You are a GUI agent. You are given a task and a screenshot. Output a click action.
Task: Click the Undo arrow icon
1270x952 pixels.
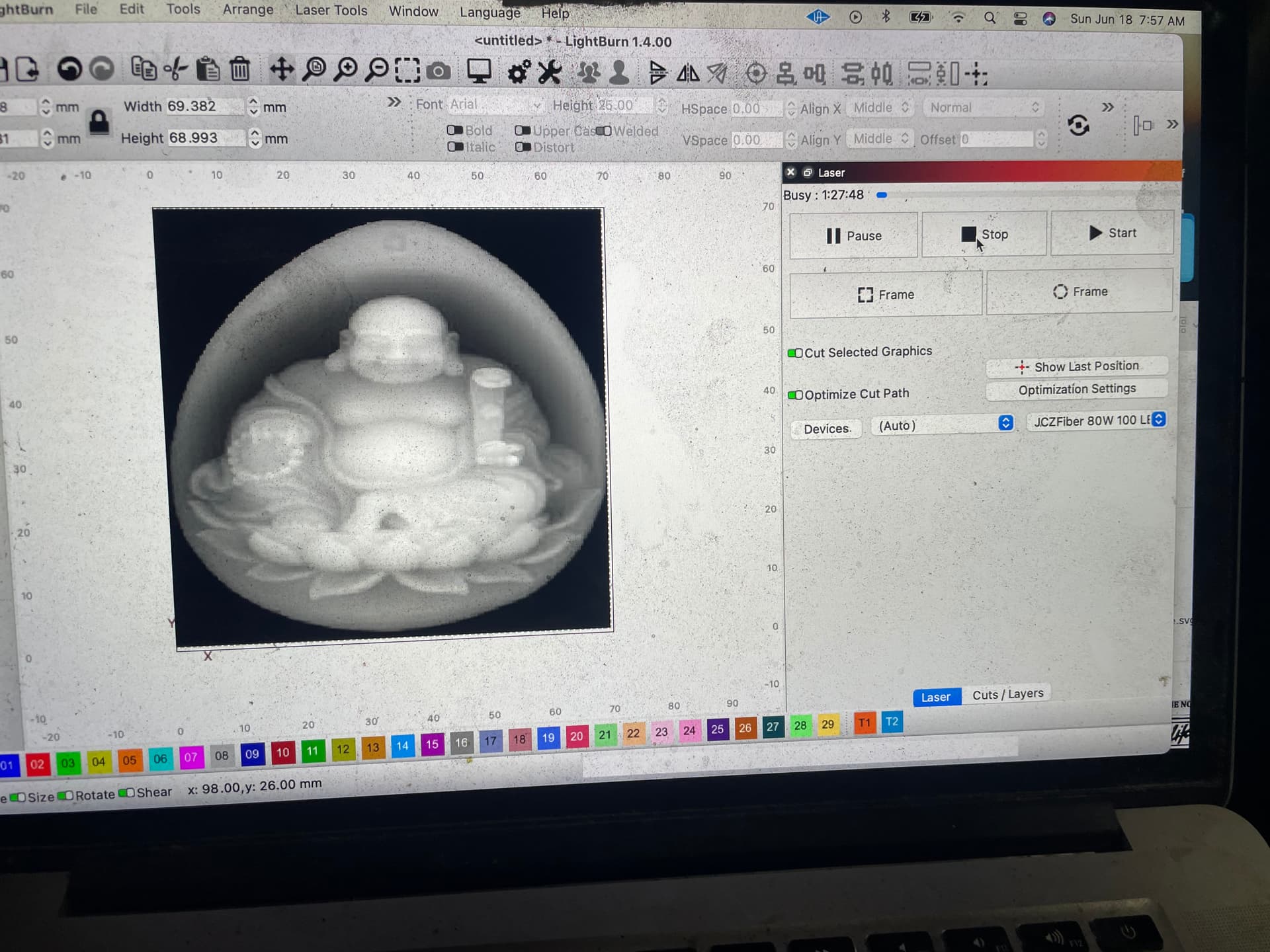69,69
